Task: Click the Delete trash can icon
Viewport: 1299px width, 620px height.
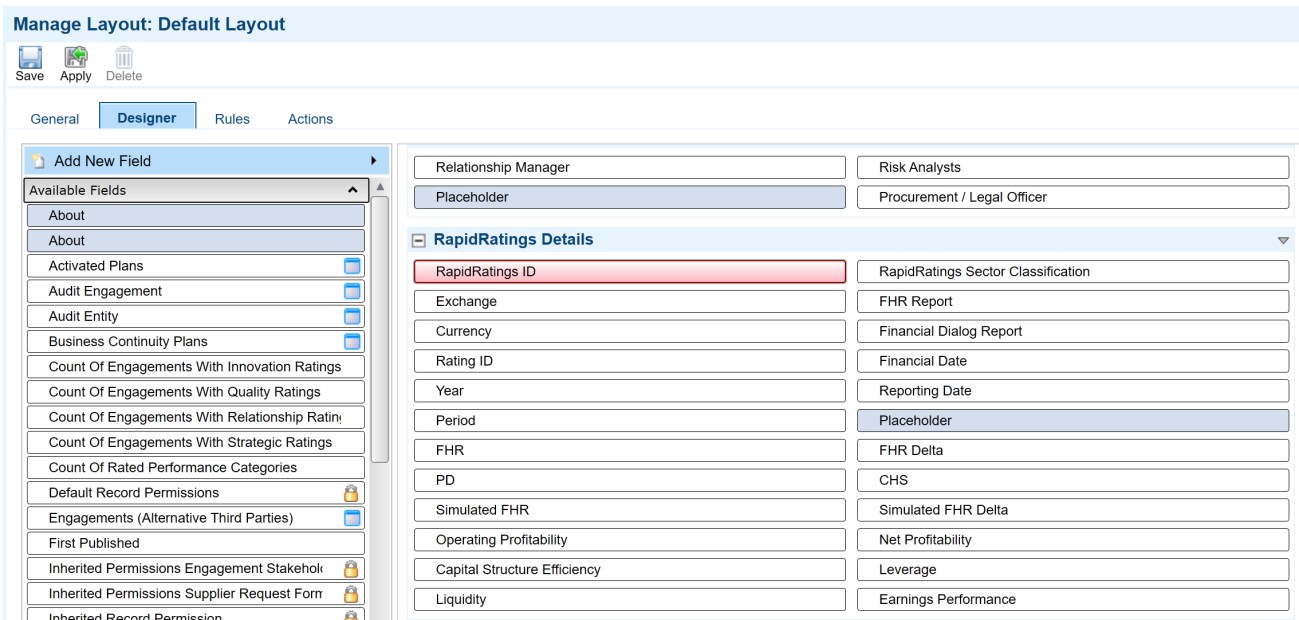Action: coord(125,58)
